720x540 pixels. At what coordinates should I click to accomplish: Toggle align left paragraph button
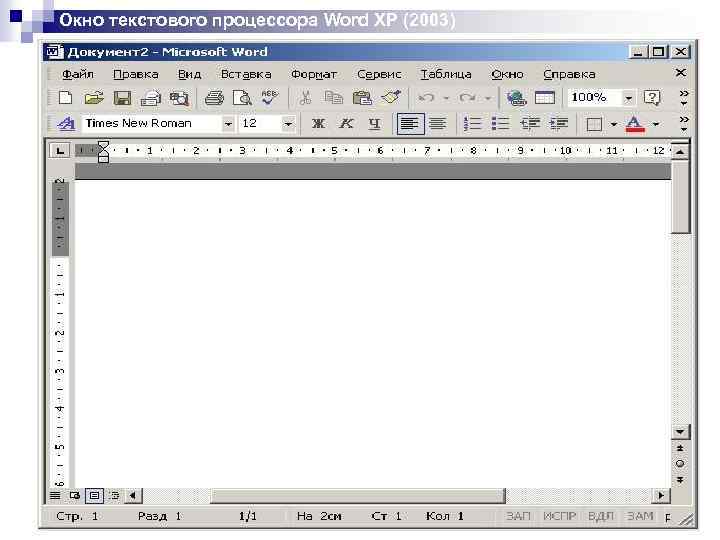410,124
